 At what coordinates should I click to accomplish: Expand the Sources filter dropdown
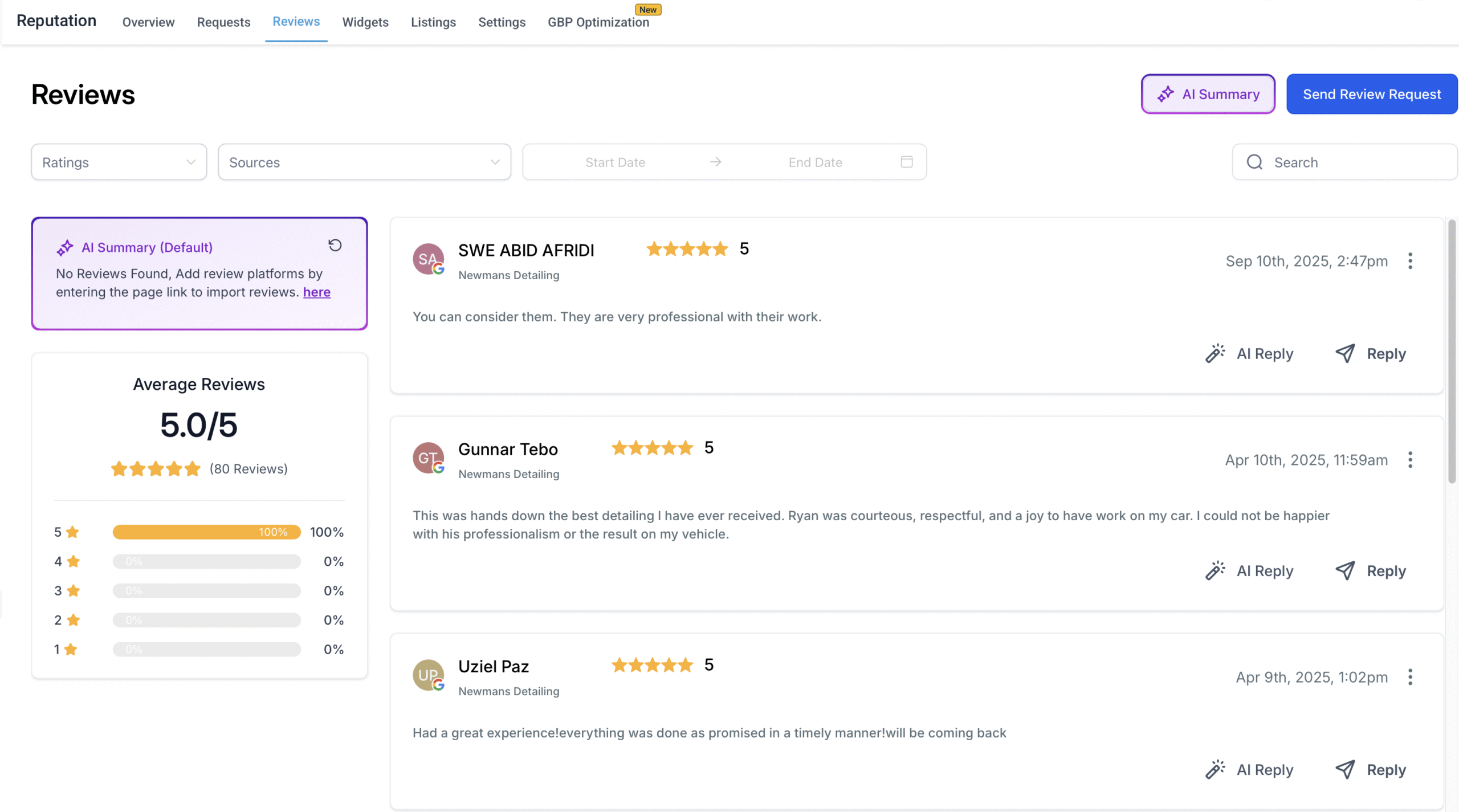(x=364, y=162)
